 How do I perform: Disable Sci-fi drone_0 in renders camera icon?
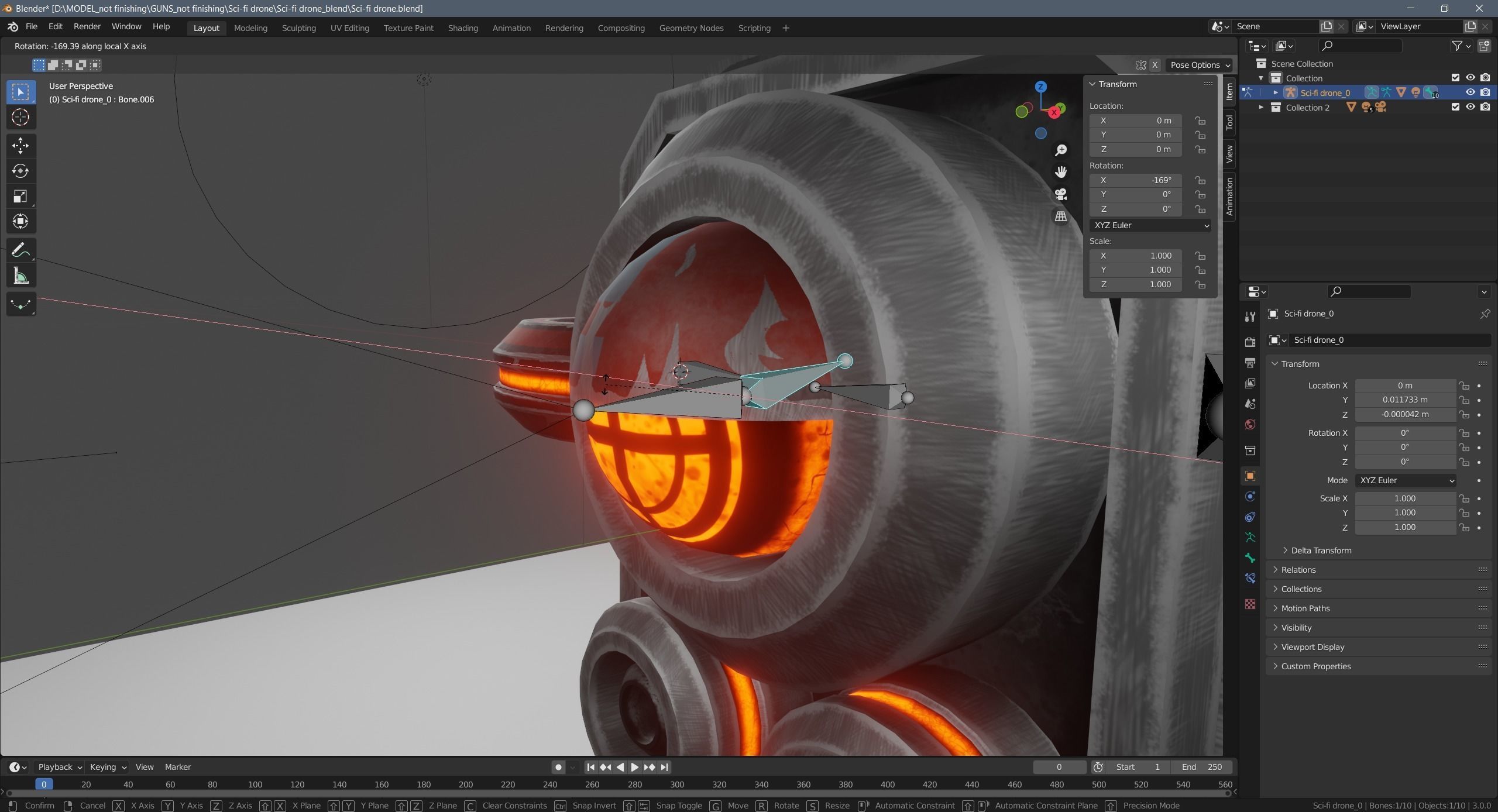1485,92
